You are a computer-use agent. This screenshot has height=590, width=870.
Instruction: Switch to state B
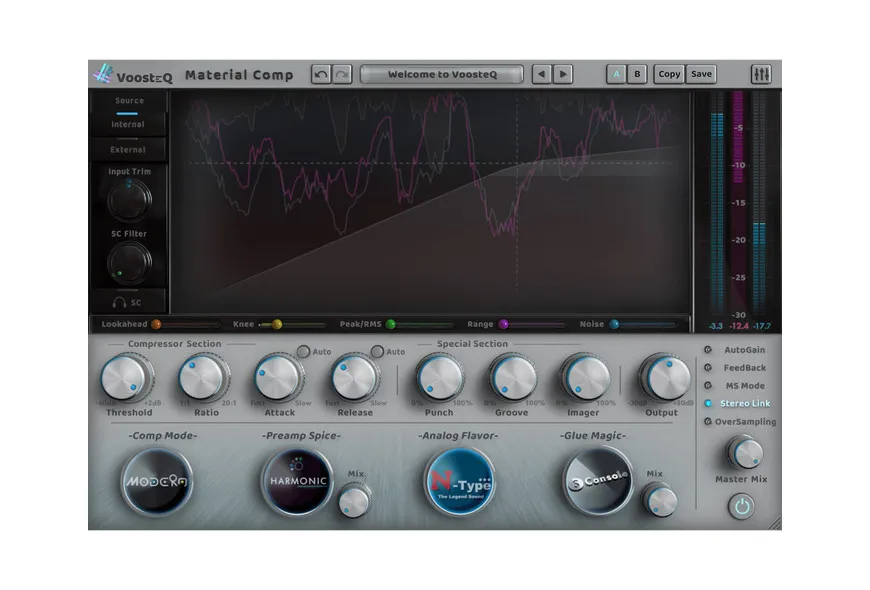point(637,74)
